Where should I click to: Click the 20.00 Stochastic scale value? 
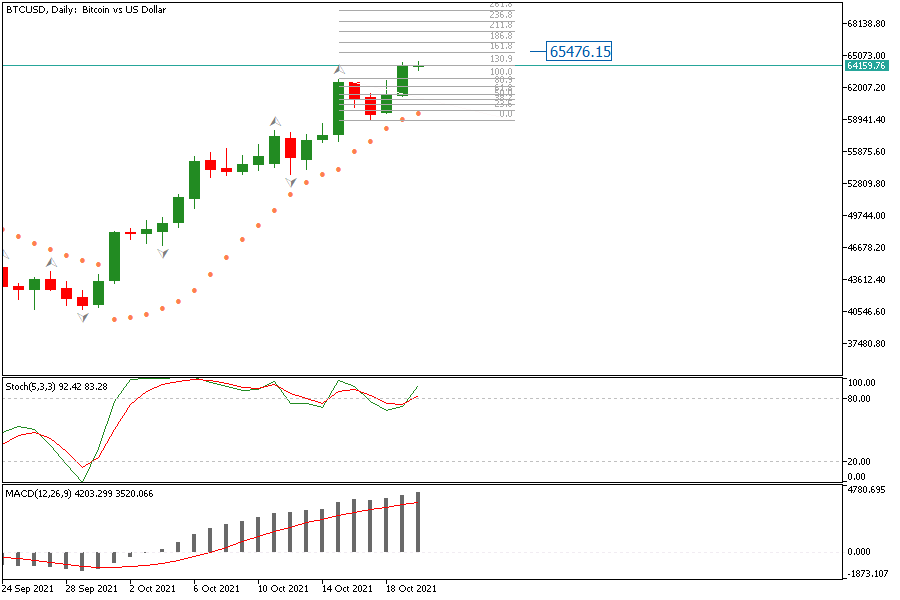point(859,462)
